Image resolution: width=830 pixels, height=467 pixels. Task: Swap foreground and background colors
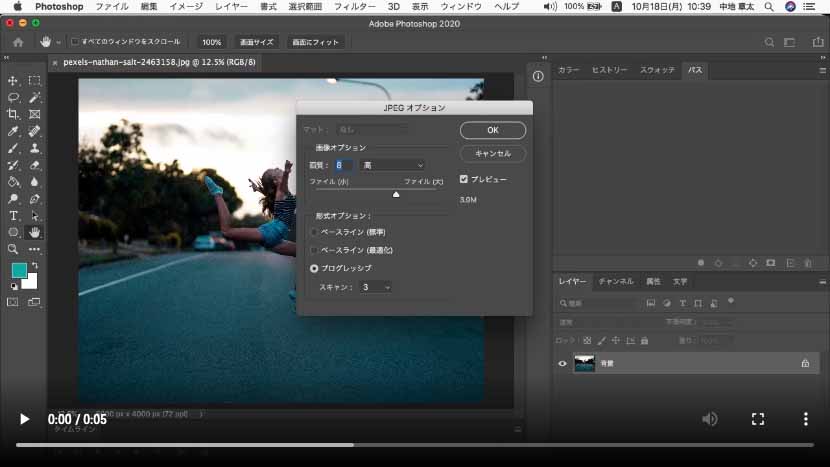pyautogui.click(x=35, y=265)
